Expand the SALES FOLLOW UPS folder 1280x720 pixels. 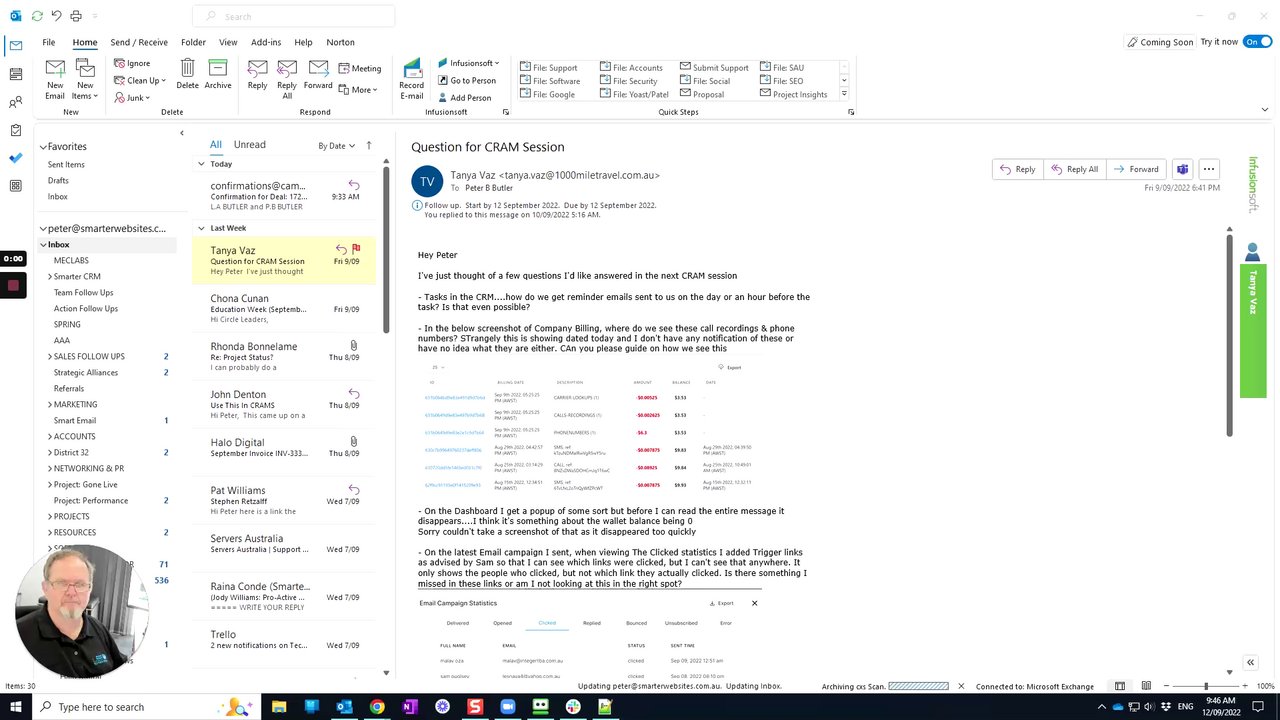[x=50, y=356]
